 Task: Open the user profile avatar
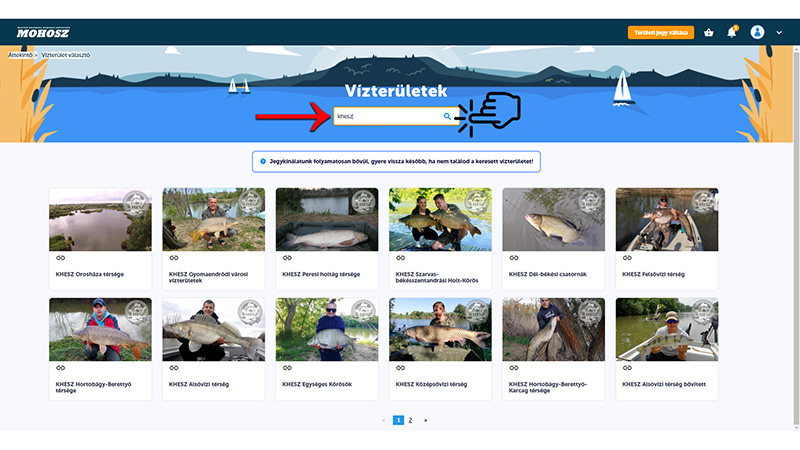[x=757, y=32]
